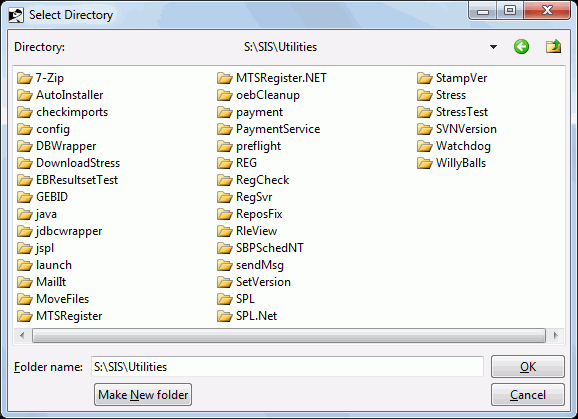Confirm selection with the OK button
Screen dimensions: 578x419
pos(527,367)
